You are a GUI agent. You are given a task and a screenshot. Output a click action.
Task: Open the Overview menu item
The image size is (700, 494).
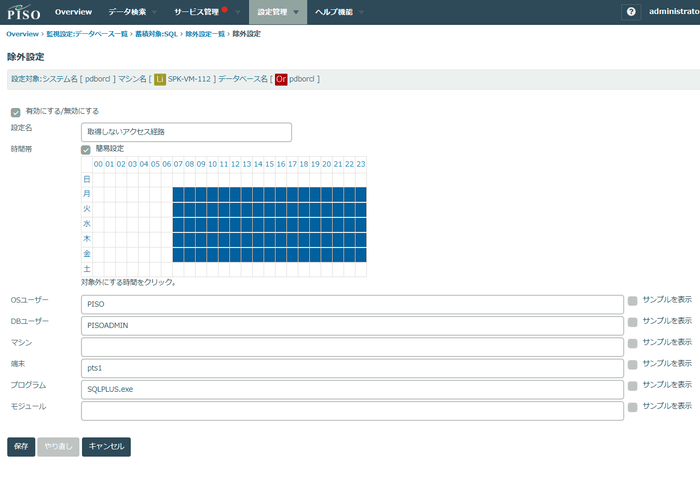(x=73, y=12)
